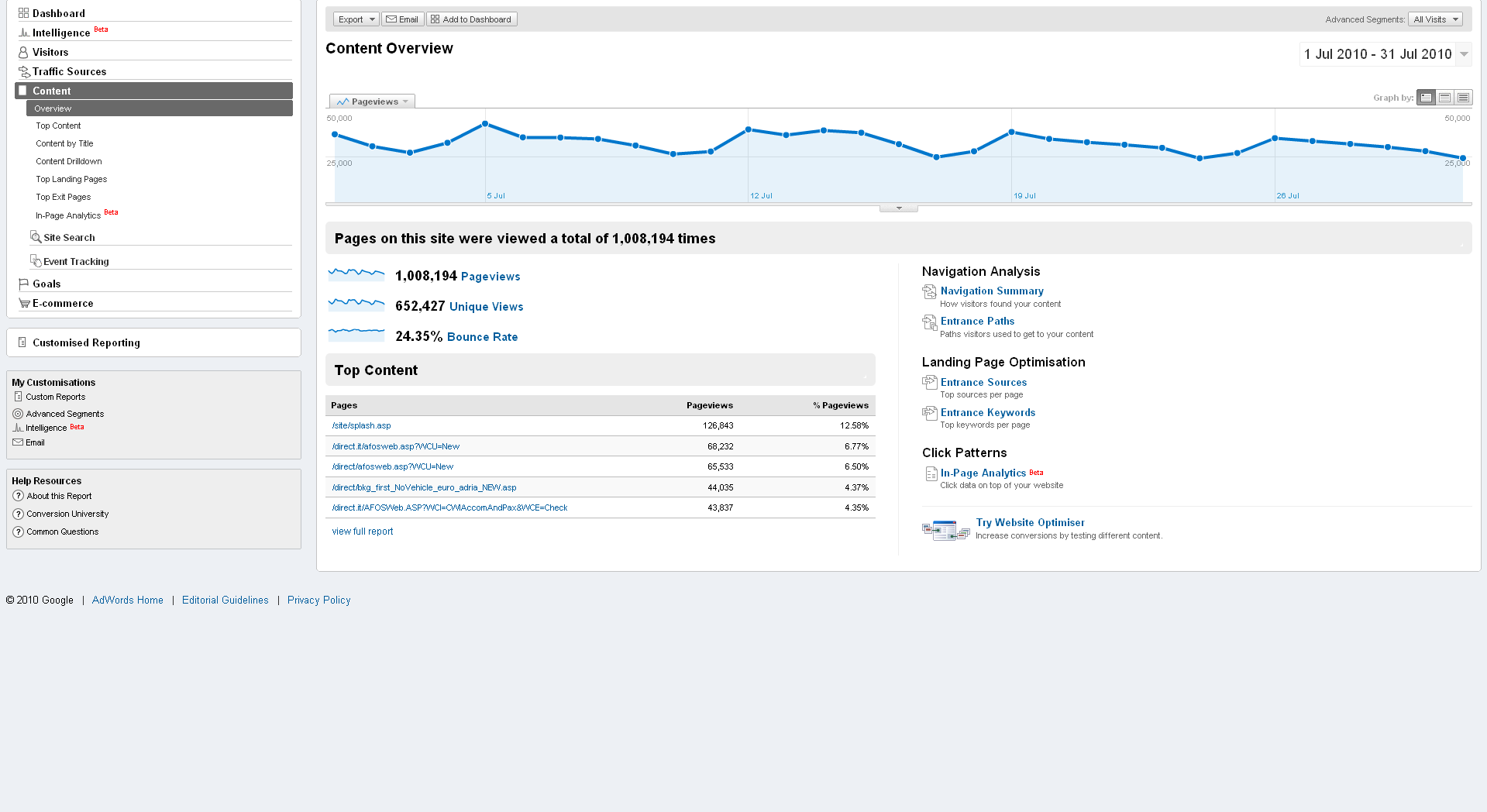Click the Goals flag icon
Screen dimensions: 1487x812
click(23, 284)
